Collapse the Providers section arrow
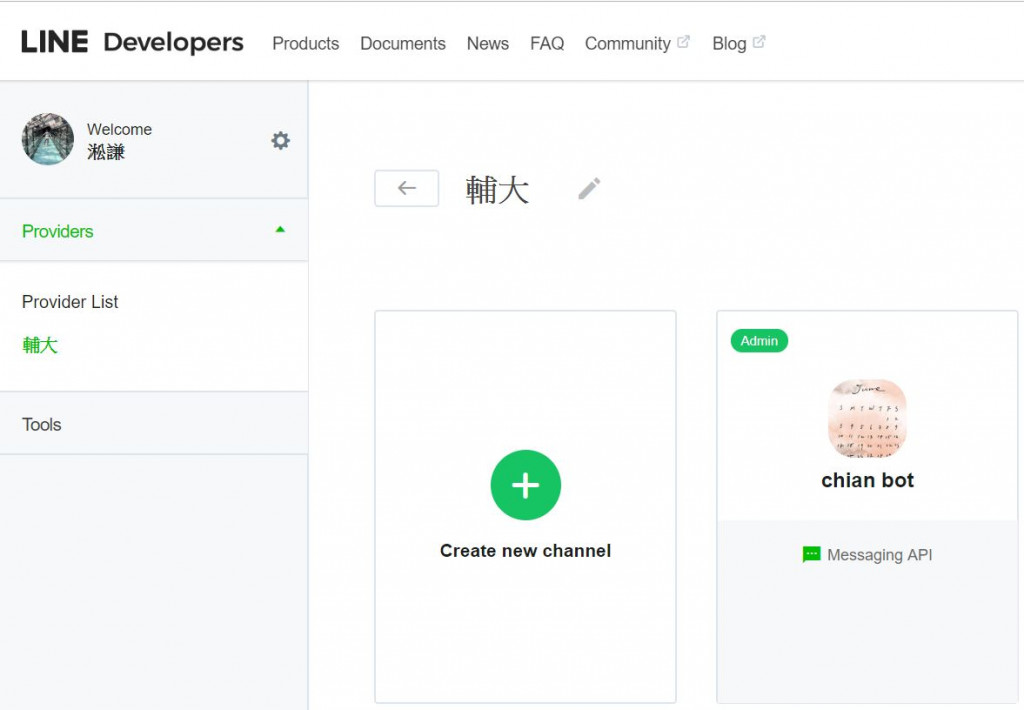The height and width of the screenshot is (710, 1024). pyautogui.click(x=280, y=229)
